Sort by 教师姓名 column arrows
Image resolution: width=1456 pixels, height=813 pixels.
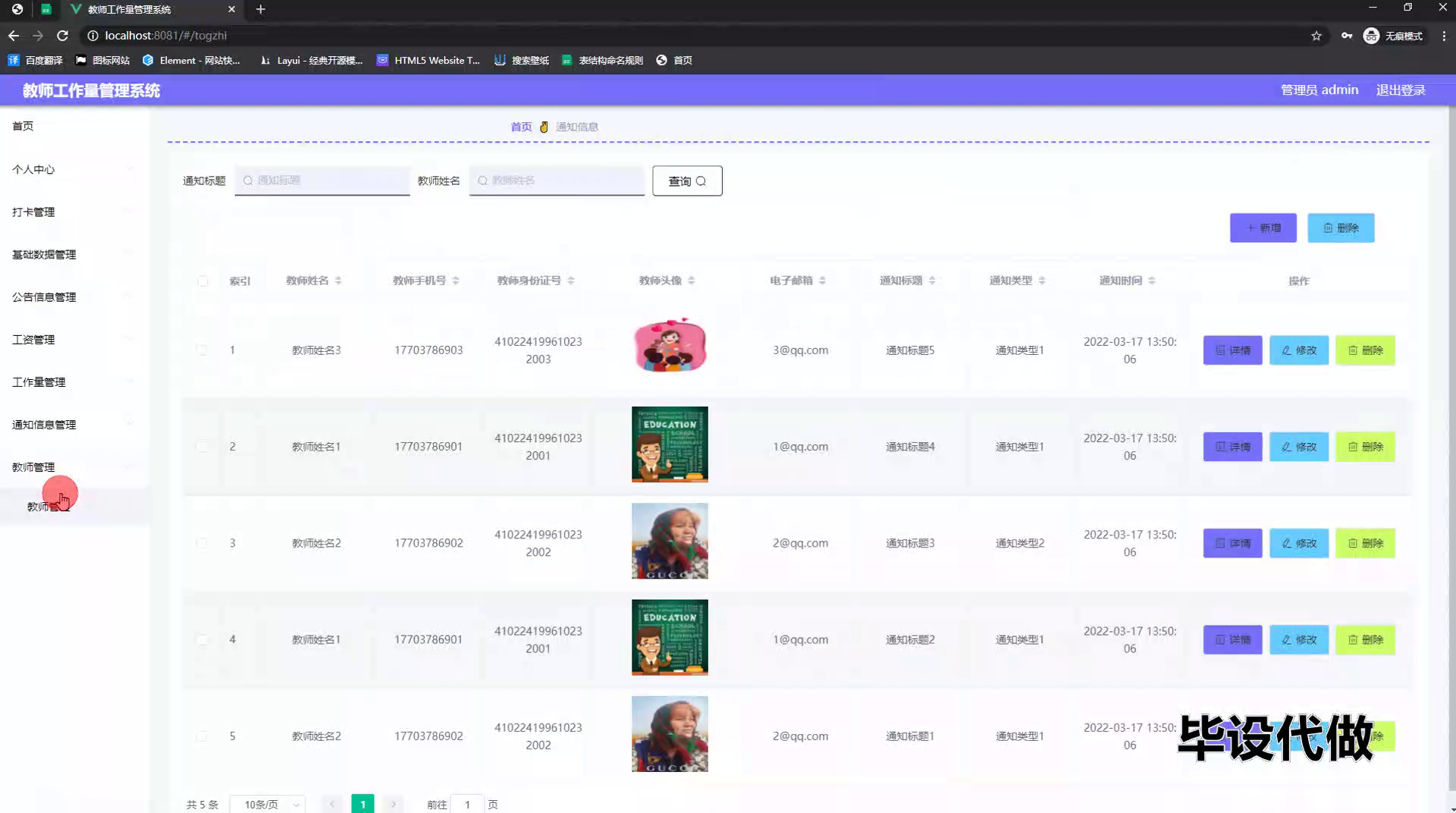point(338,281)
